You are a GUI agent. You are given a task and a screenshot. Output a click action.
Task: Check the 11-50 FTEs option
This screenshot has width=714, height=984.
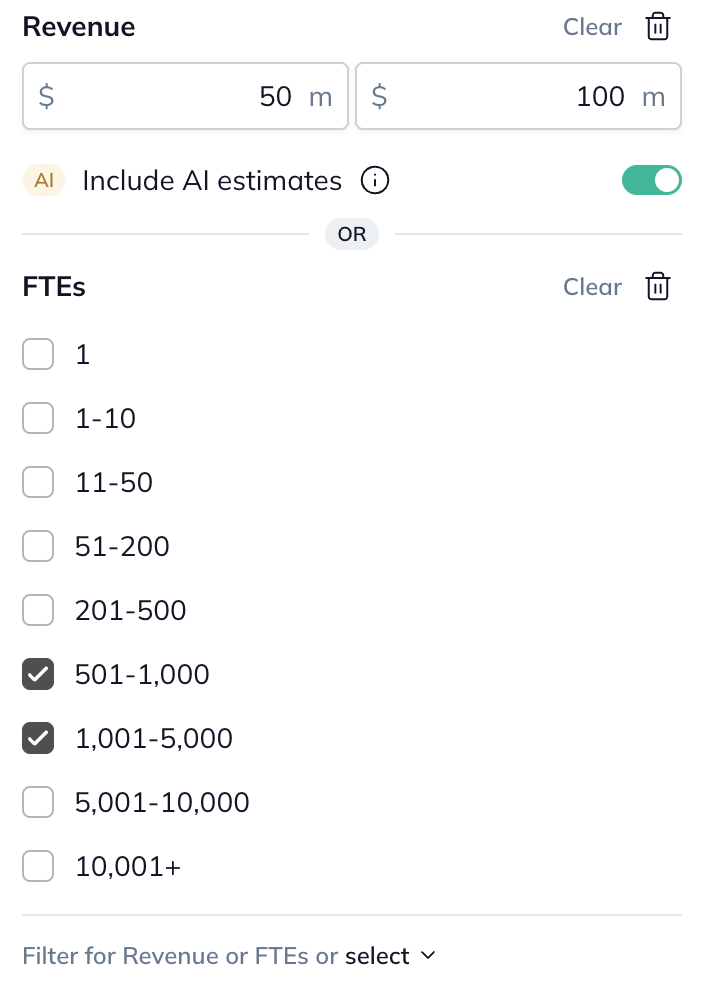click(38, 483)
